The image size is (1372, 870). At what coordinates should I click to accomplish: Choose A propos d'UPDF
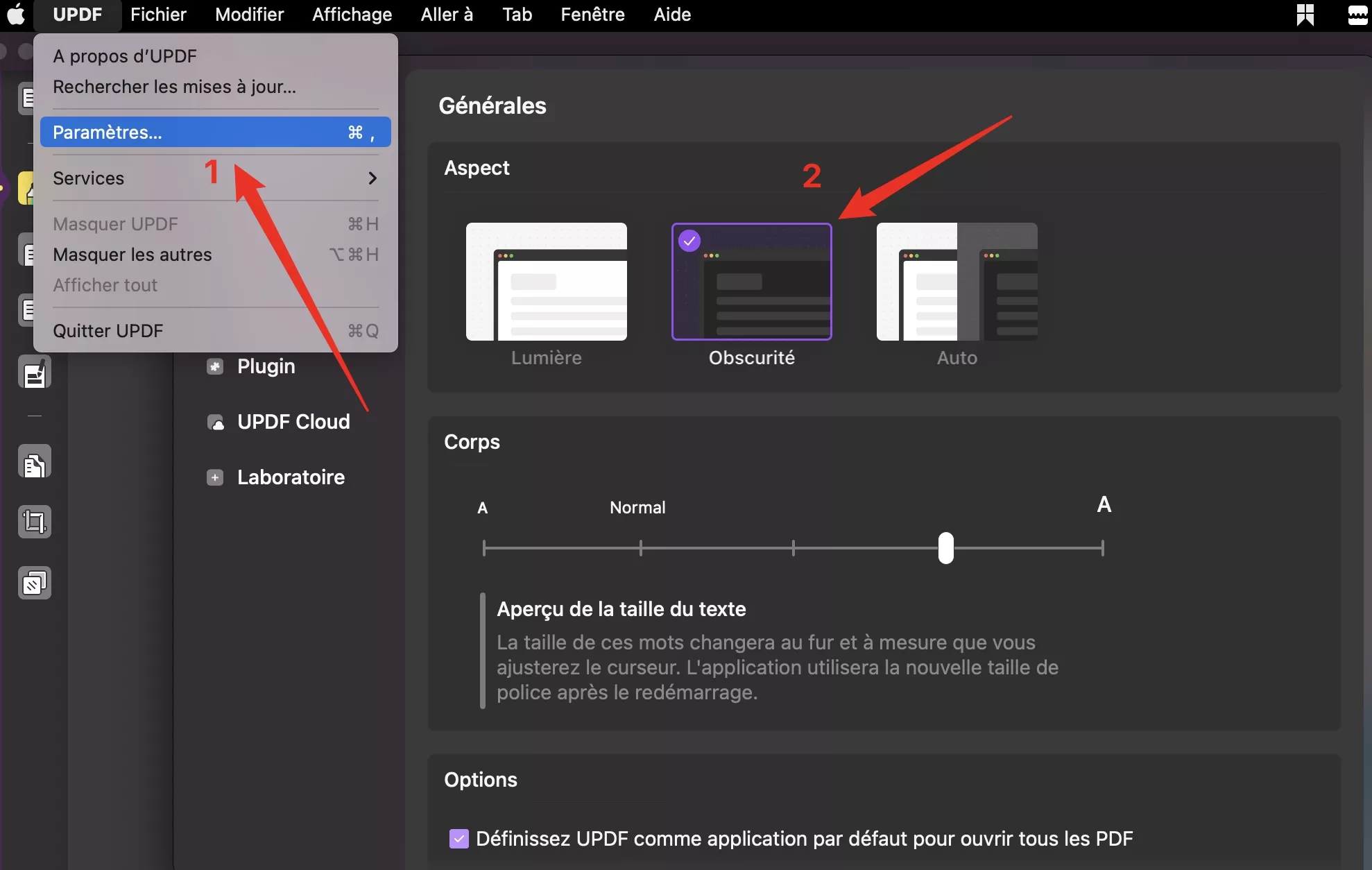(215, 56)
